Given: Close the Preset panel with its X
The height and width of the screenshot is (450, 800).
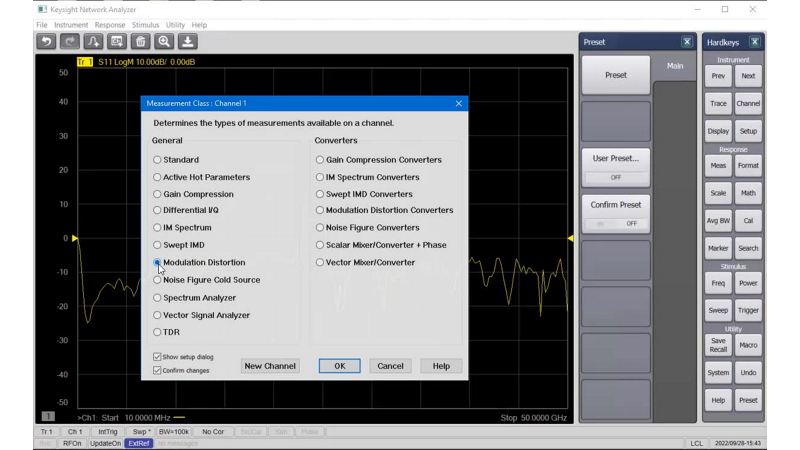Looking at the screenshot, I should pyautogui.click(x=687, y=42).
